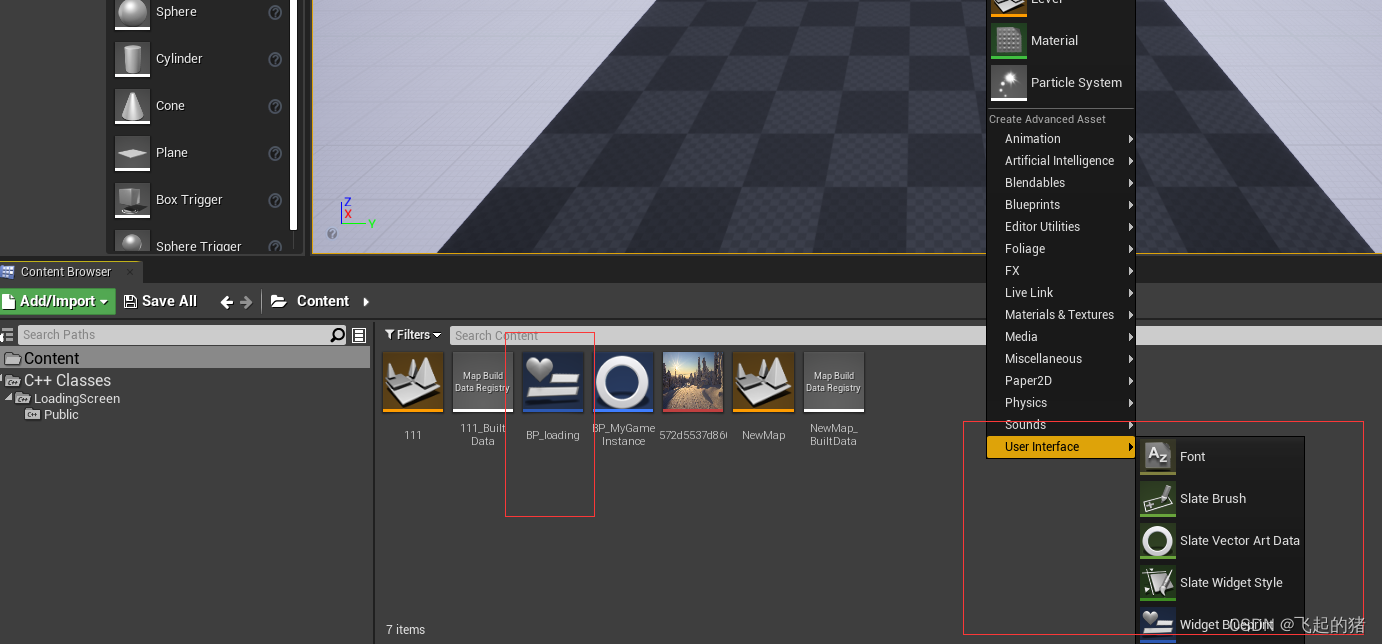Expand the Editor Utilities submenu
Viewport: 1382px width, 644px height.
[1061, 227]
